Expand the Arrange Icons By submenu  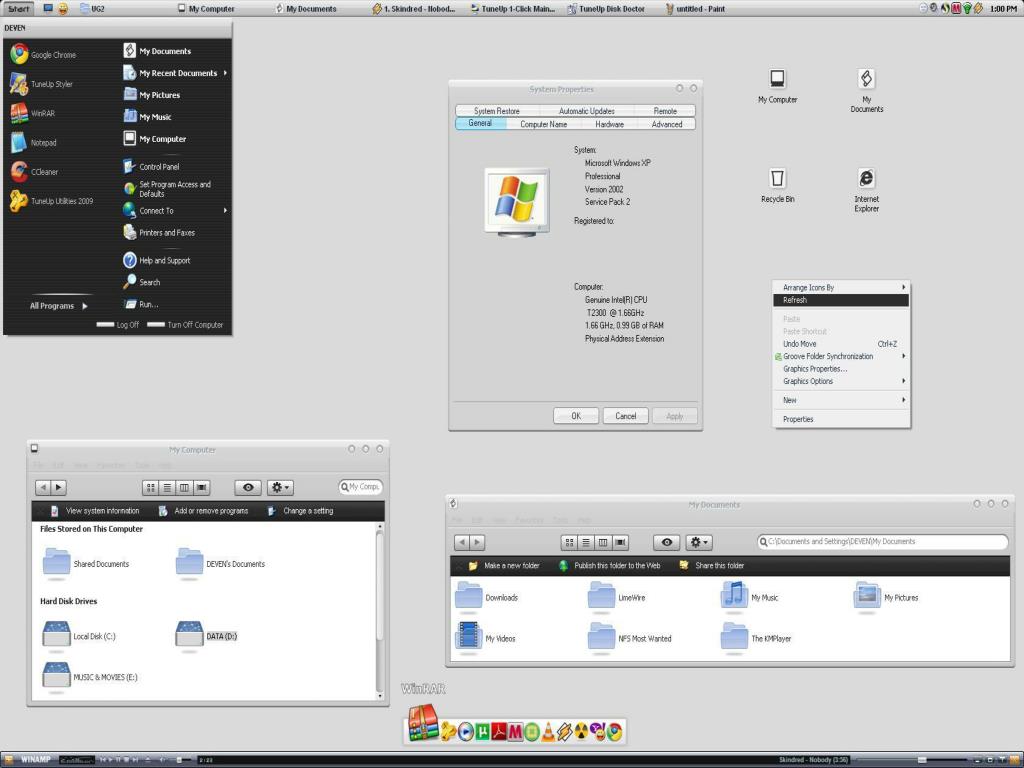pos(841,287)
